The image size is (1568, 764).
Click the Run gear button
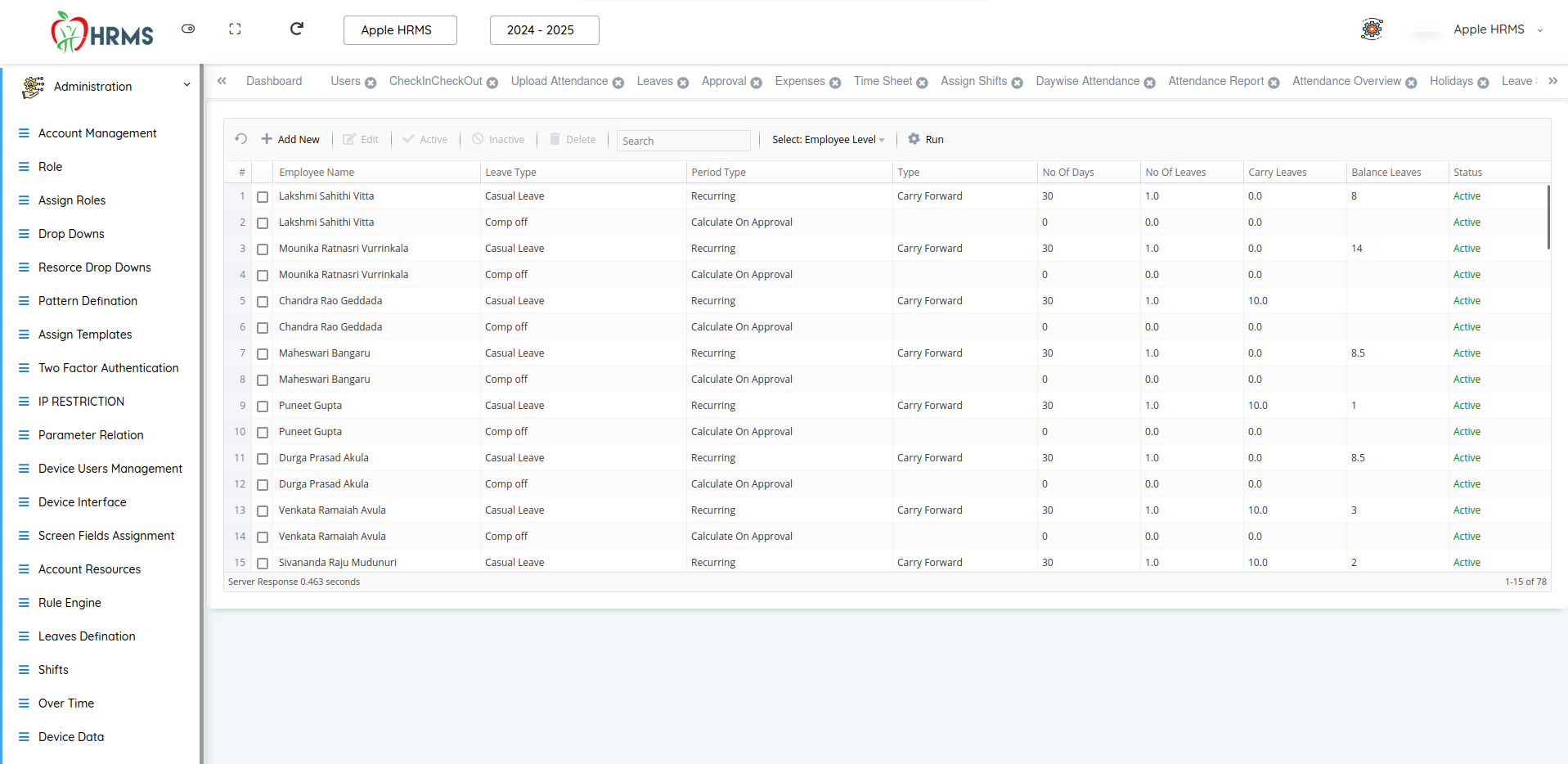[x=926, y=139]
